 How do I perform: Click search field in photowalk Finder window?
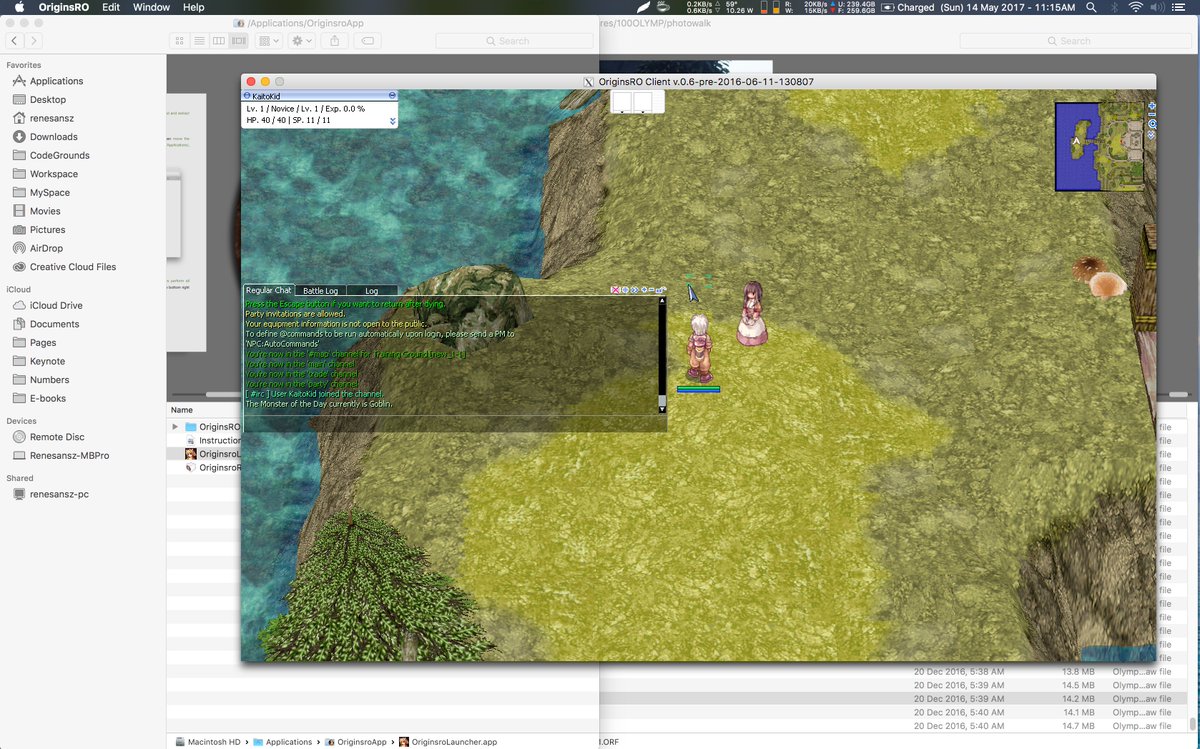(x=1075, y=41)
